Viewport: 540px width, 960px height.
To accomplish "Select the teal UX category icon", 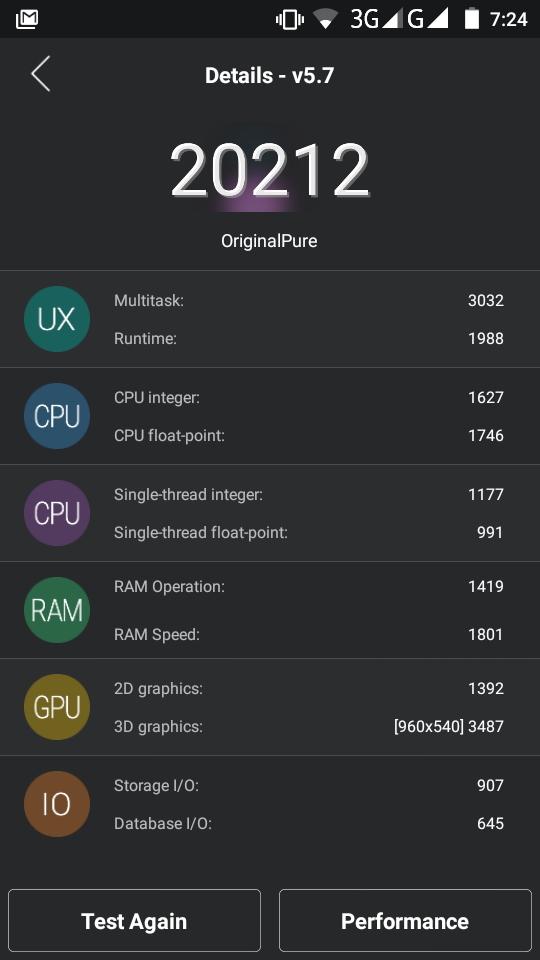I will point(57,319).
